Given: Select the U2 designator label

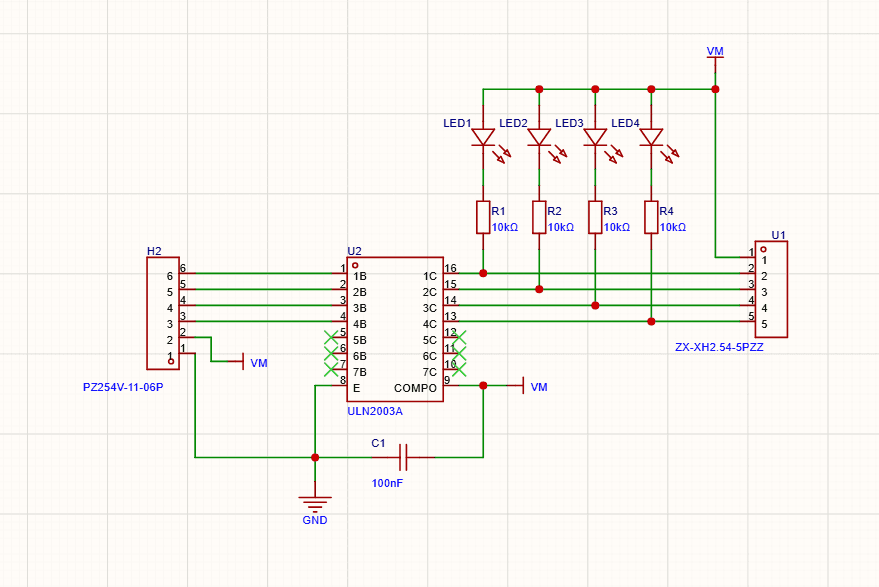Looking at the screenshot, I should tap(354, 251).
